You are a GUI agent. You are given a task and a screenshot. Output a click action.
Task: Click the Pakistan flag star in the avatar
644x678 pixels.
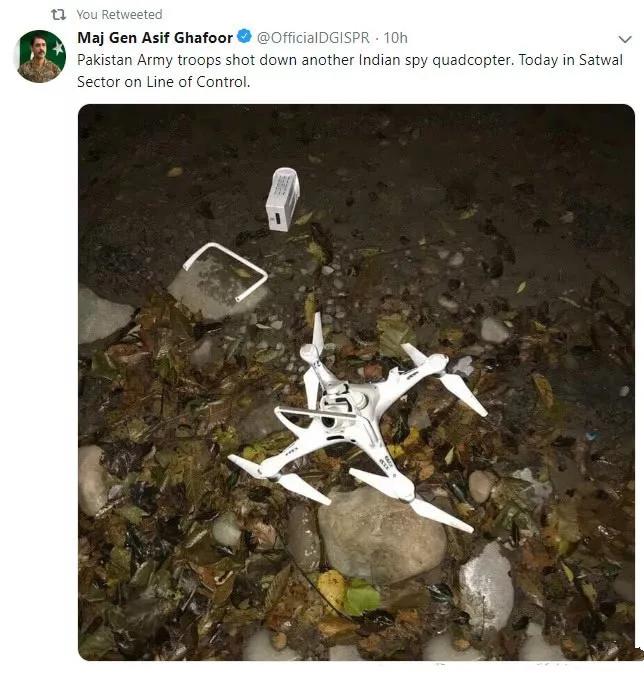[x=58, y=48]
